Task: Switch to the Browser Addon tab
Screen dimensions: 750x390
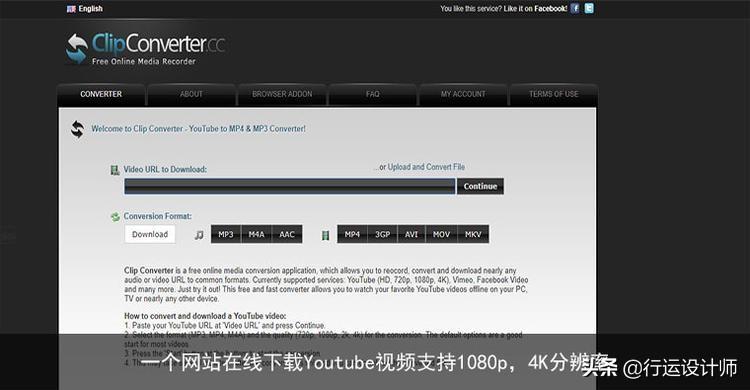Action: [282, 94]
